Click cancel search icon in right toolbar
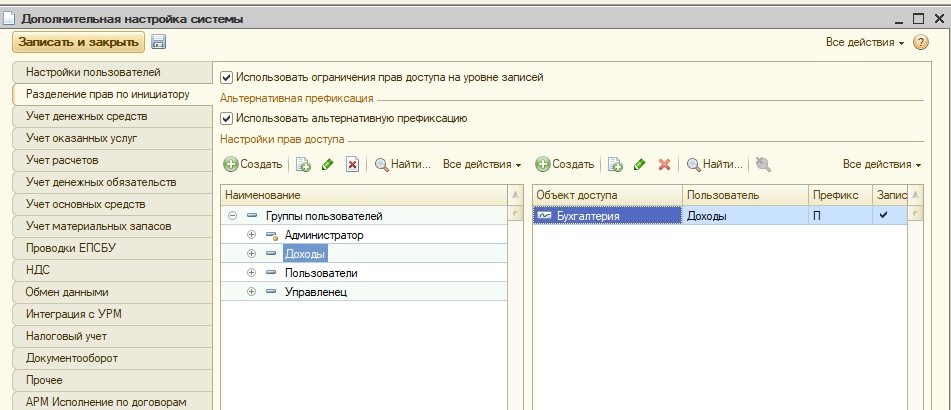951x410 pixels. (x=763, y=164)
